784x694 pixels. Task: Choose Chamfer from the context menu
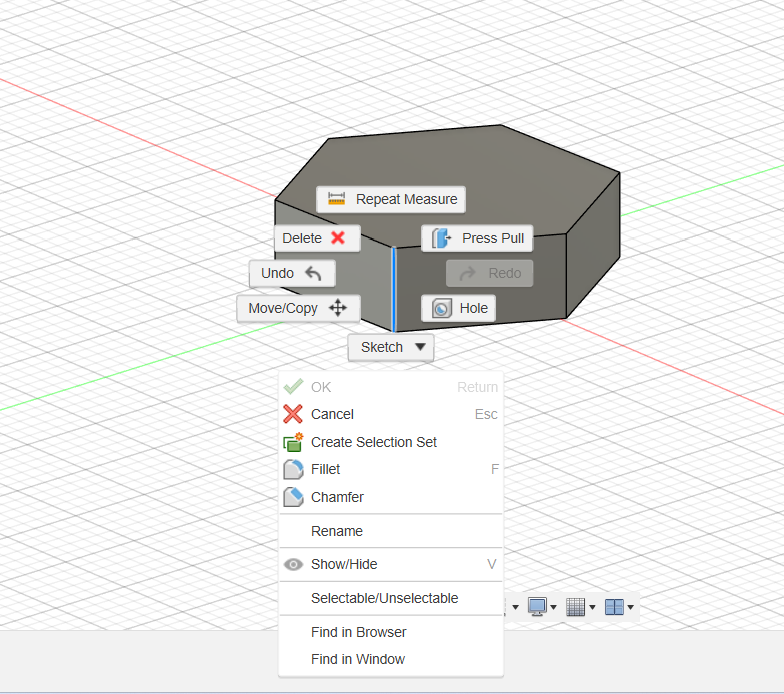[x=390, y=497]
